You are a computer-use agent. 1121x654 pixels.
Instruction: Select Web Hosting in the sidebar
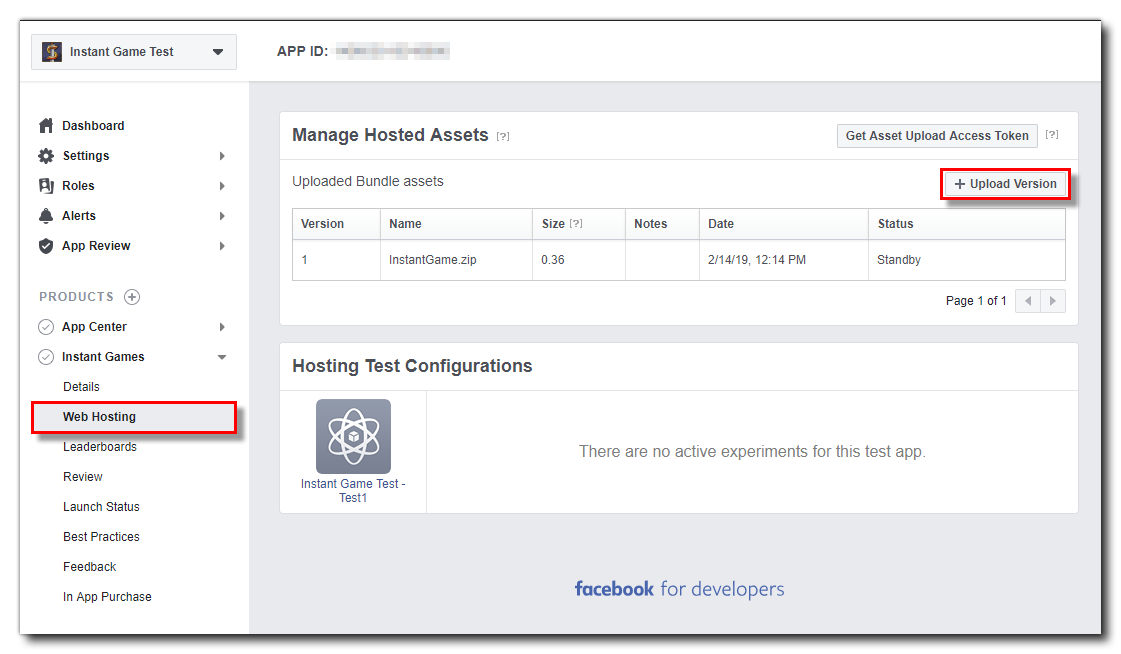tap(134, 417)
